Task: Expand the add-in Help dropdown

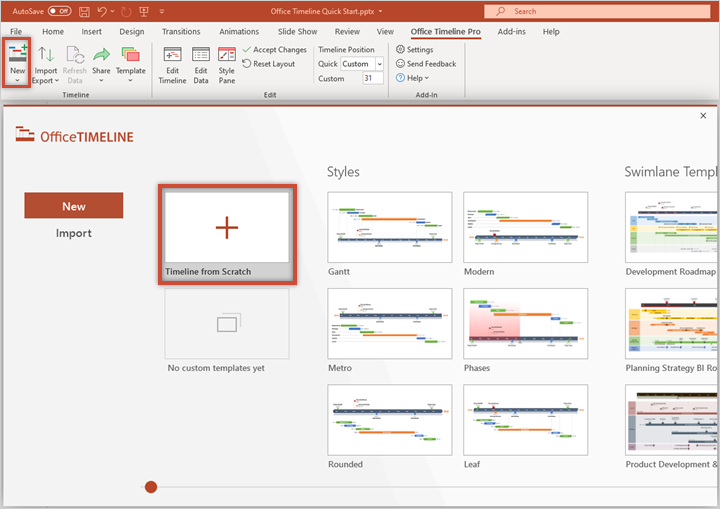Action: tap(412, 78)
